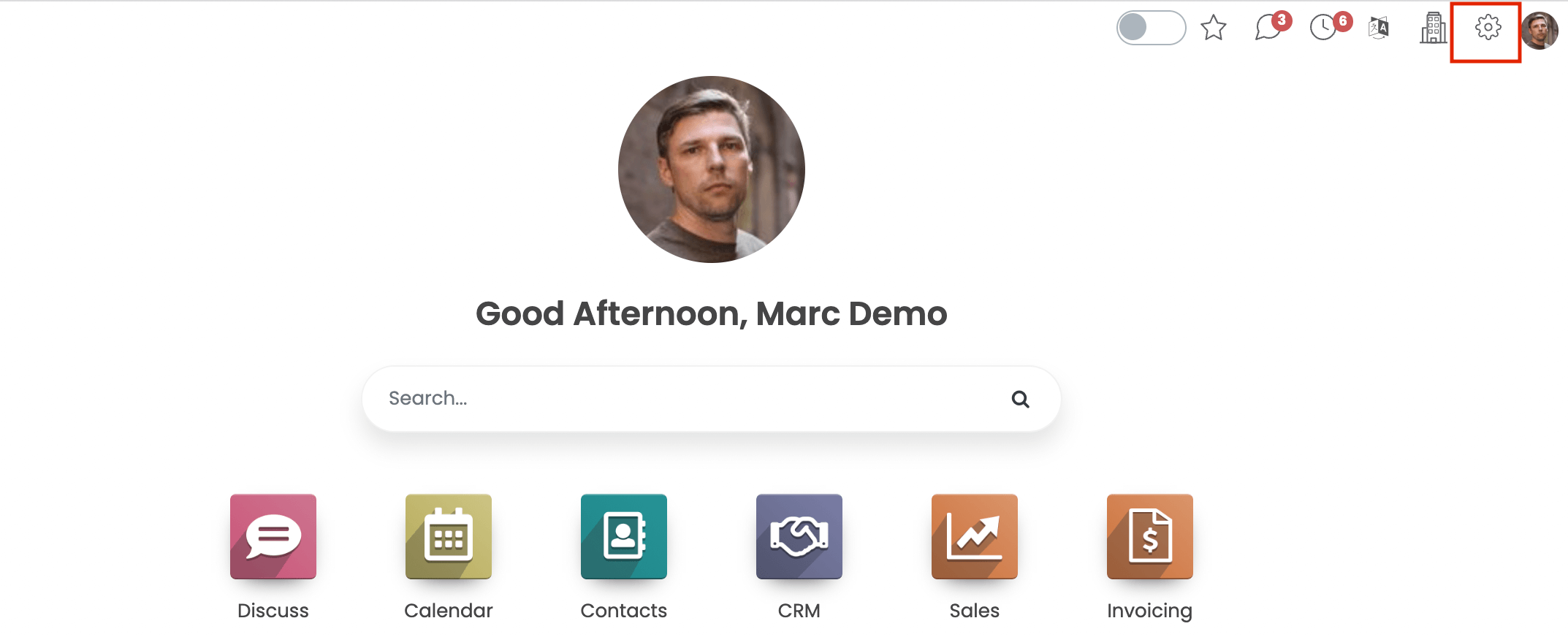Open the conversations chat bubble icon

pyautogui.click(x=1269, y=28)
